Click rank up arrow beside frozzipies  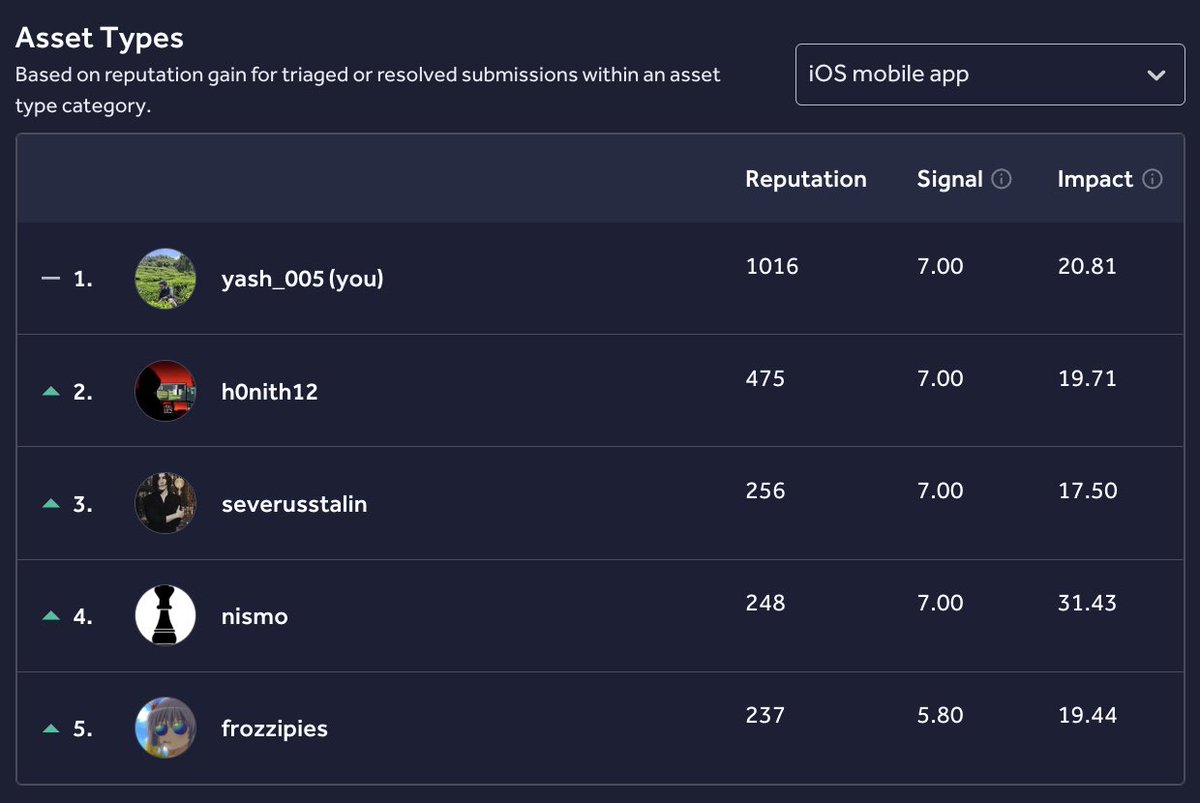(x=51, y=728)
